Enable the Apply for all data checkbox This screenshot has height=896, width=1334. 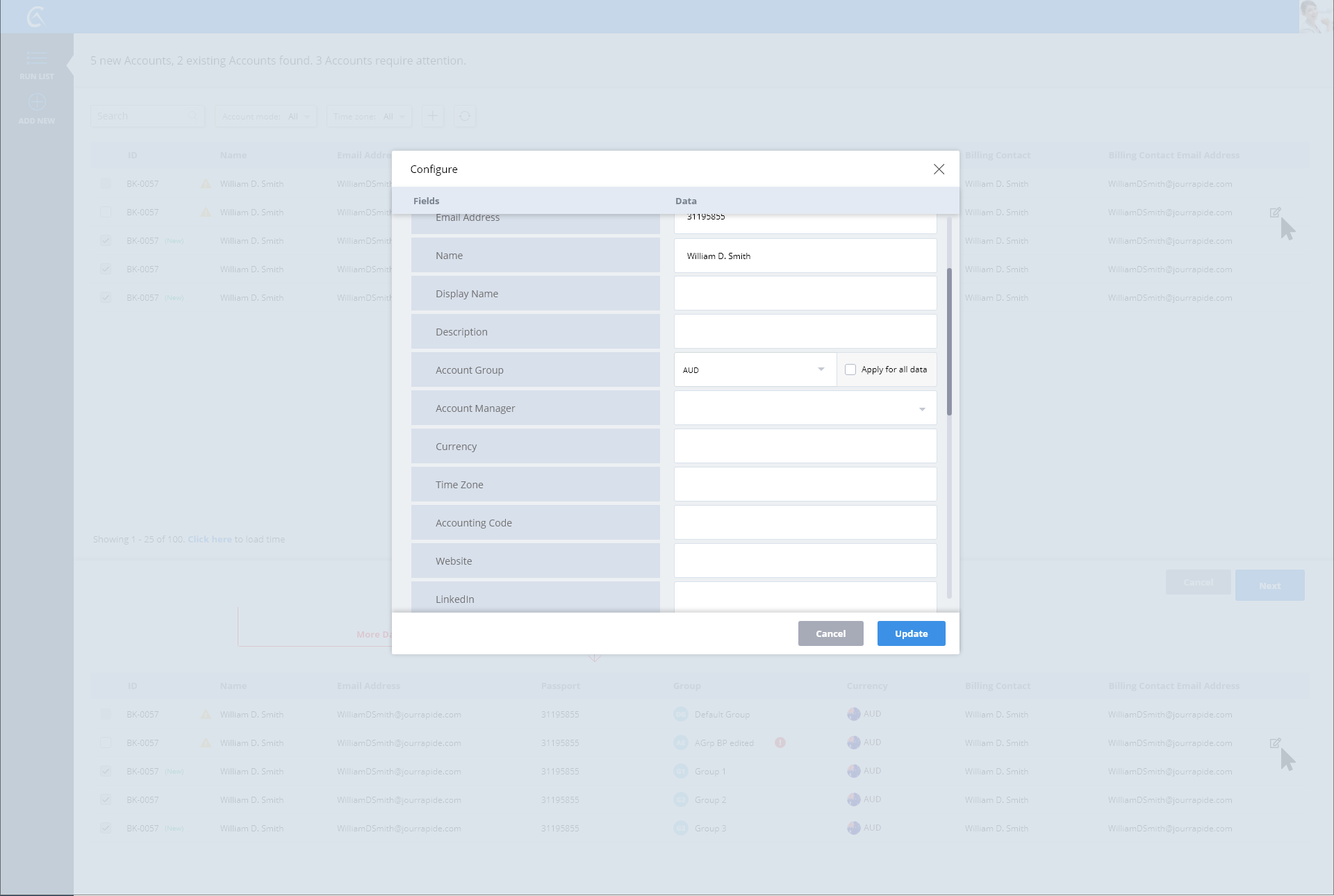pyautogui.click(x=850, y=370)
